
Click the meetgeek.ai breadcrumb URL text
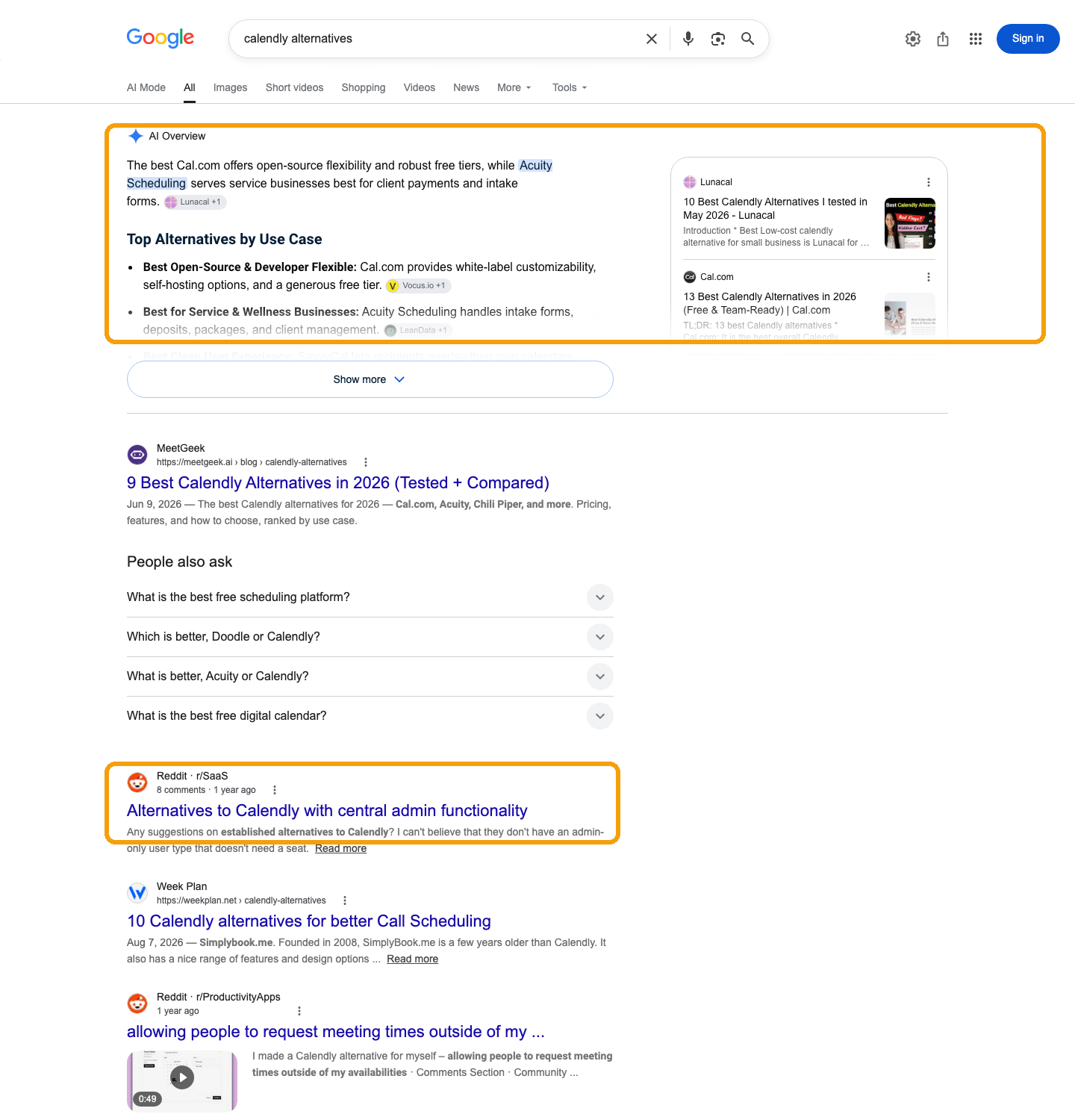(x=252, y=462)
